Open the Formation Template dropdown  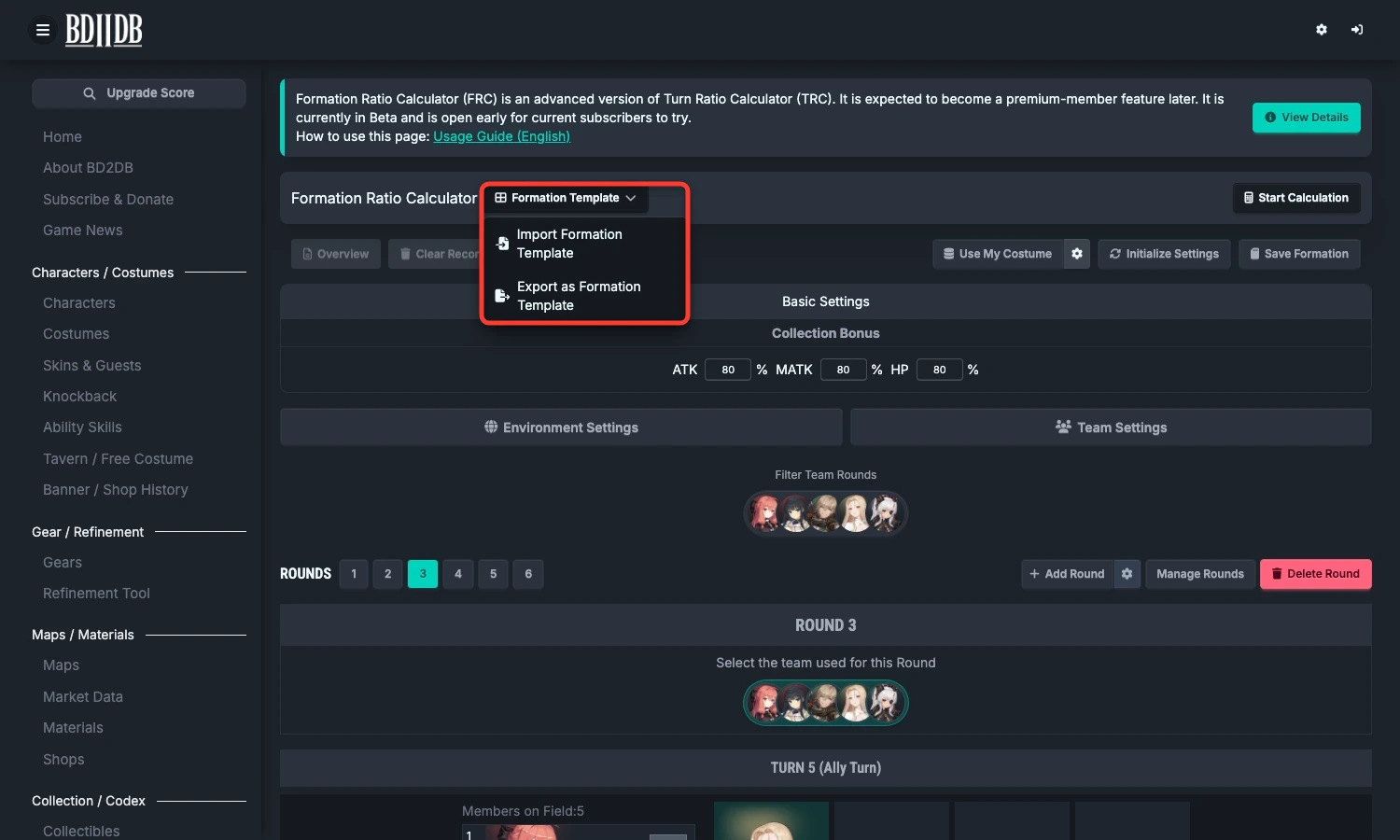coord(566,198)
